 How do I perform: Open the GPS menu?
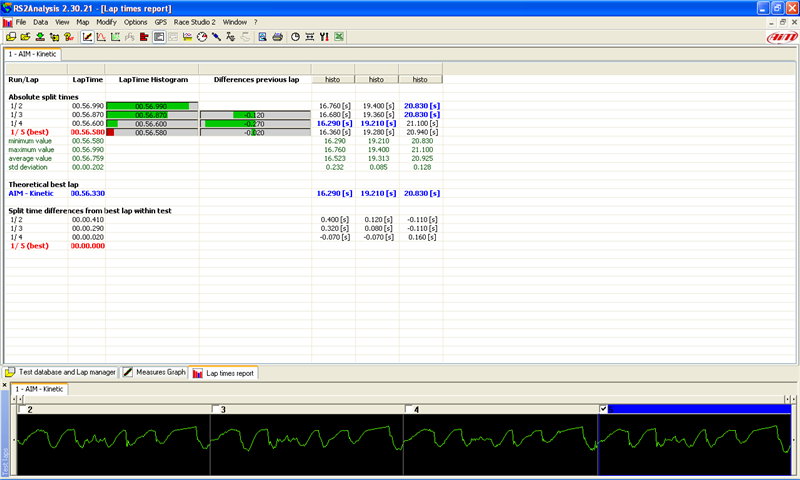(161, 22)
